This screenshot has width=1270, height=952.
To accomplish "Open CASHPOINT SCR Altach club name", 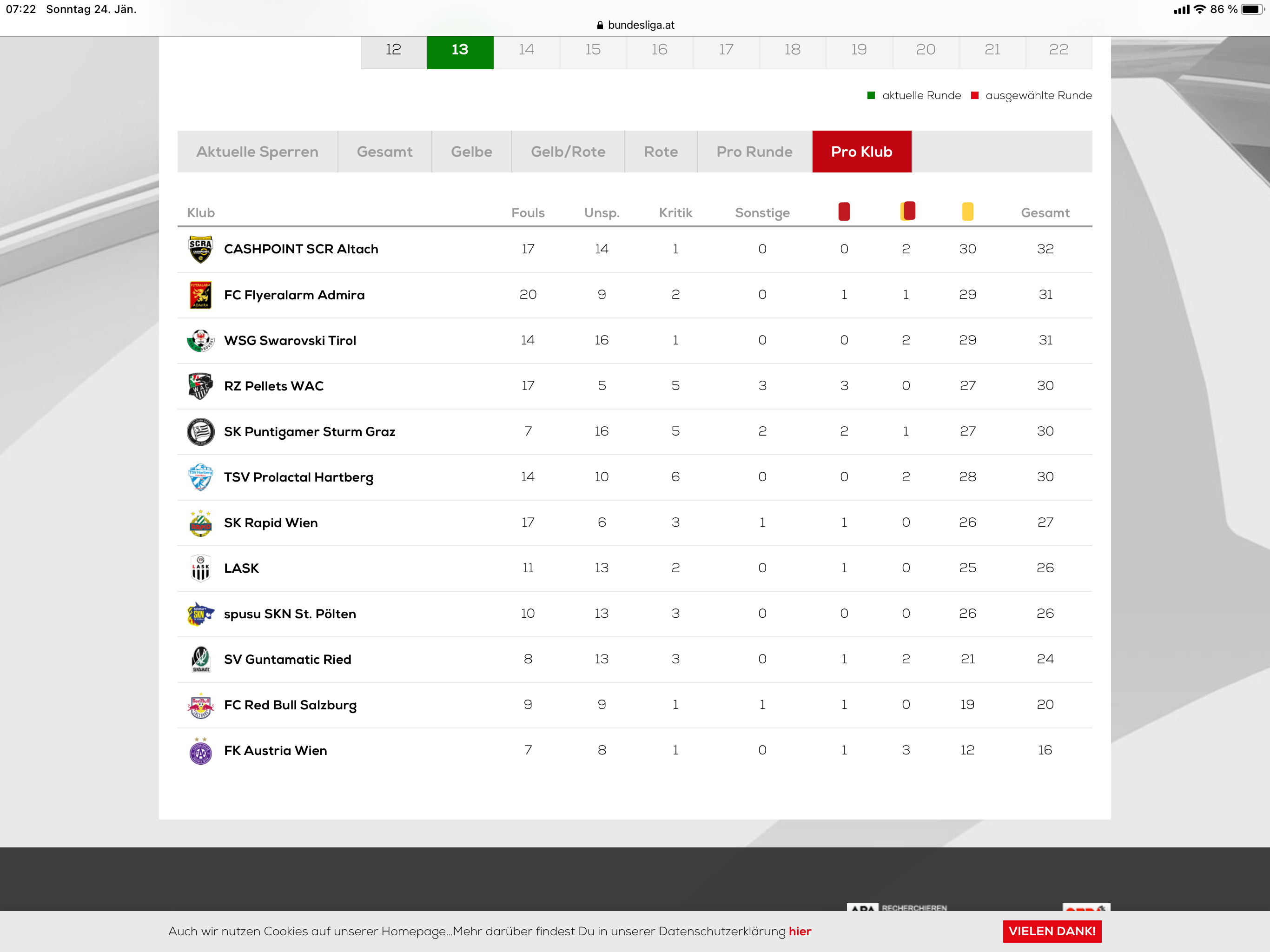I will click(x=301, y=249).
